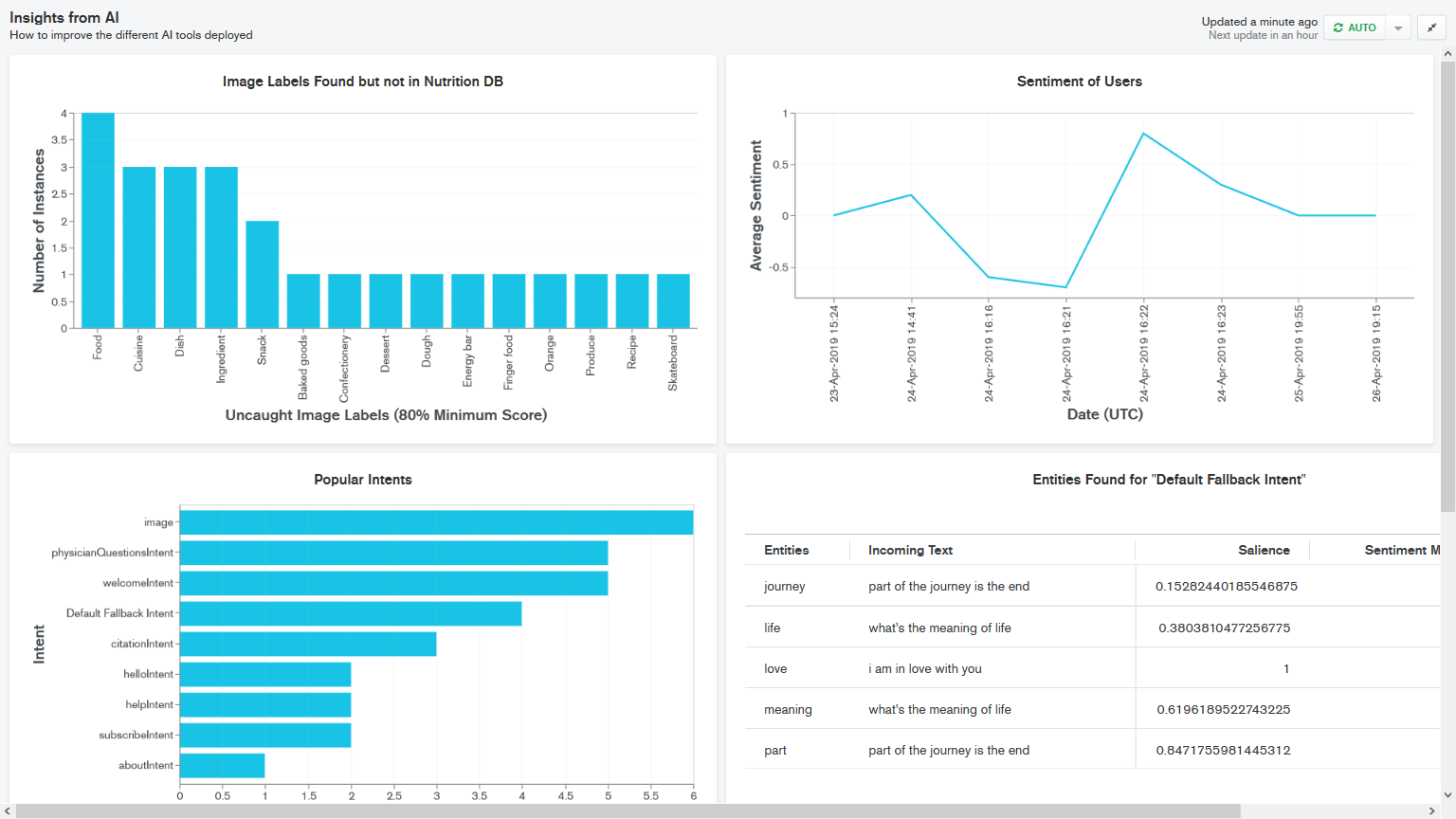Click the horizontal scrollbar right arrow
Viewport: 1456px width, 819px height.
pos(1432,811)
